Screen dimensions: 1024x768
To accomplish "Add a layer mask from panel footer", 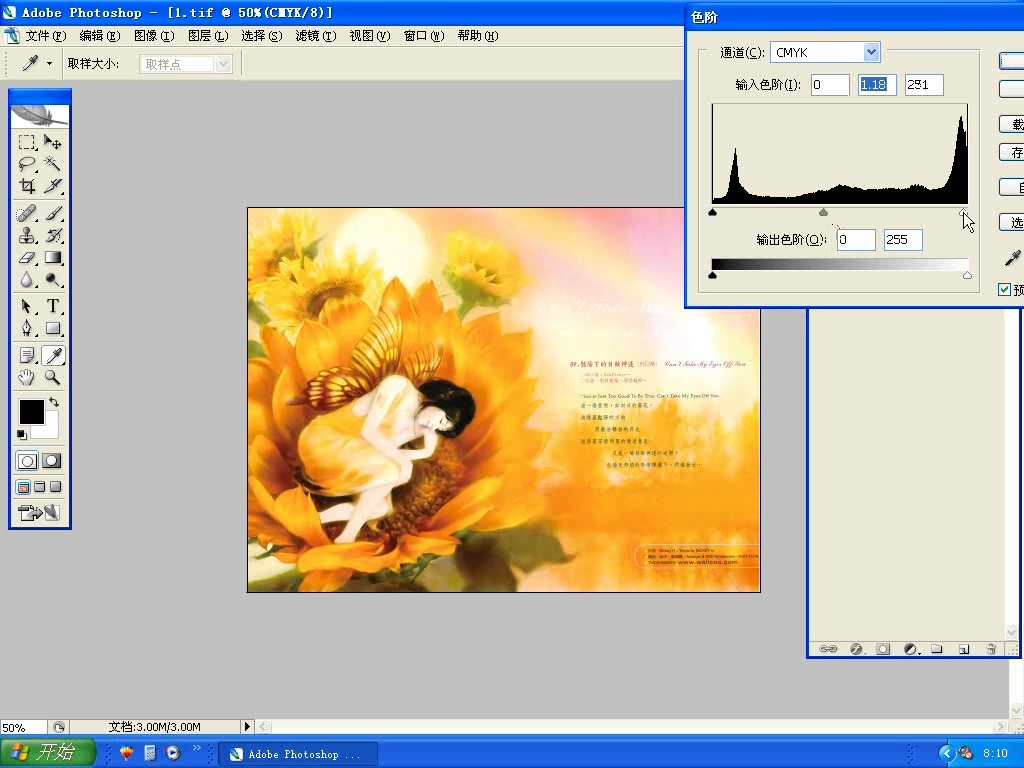I will point(883,649).
